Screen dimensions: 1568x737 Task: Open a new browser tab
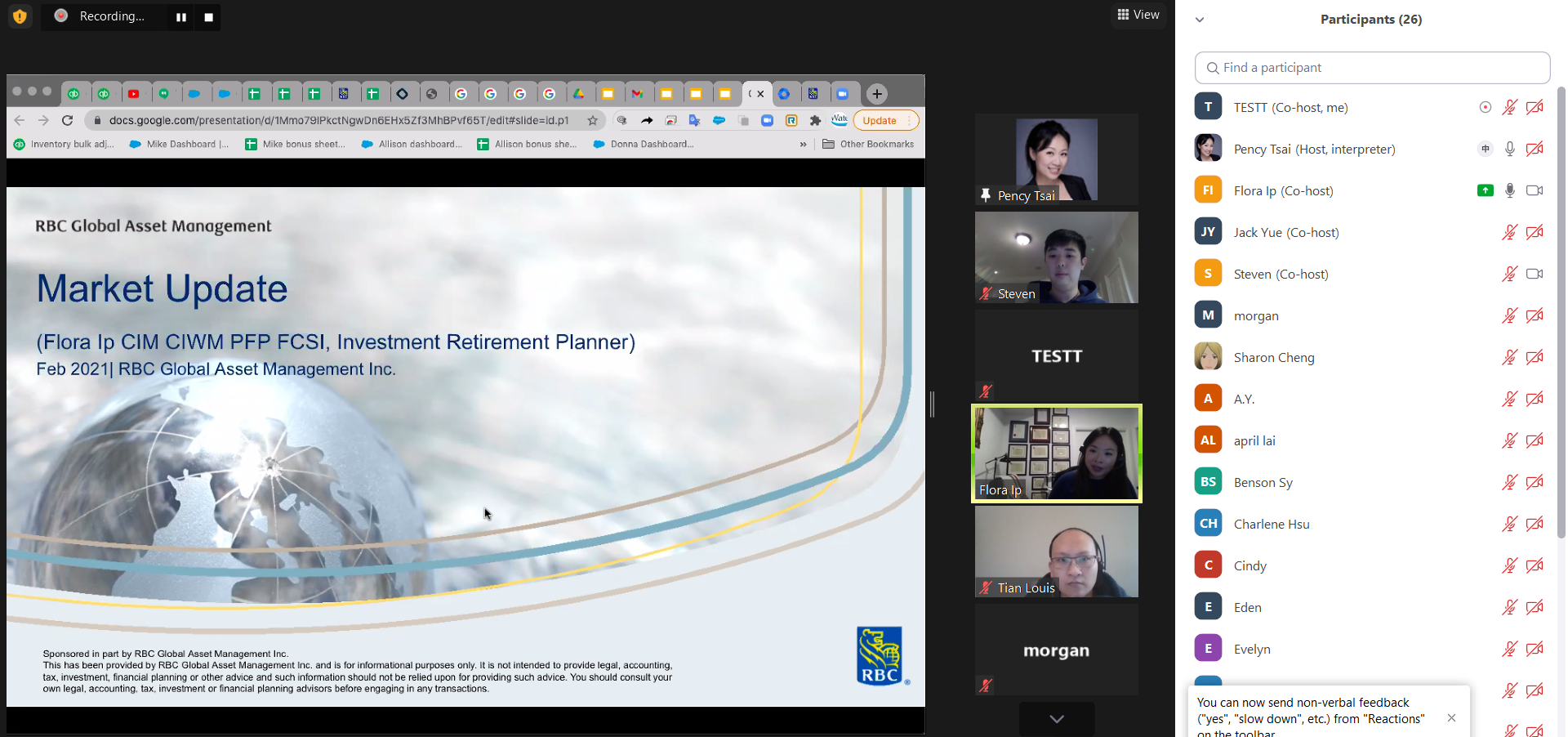tap(877, 94)
